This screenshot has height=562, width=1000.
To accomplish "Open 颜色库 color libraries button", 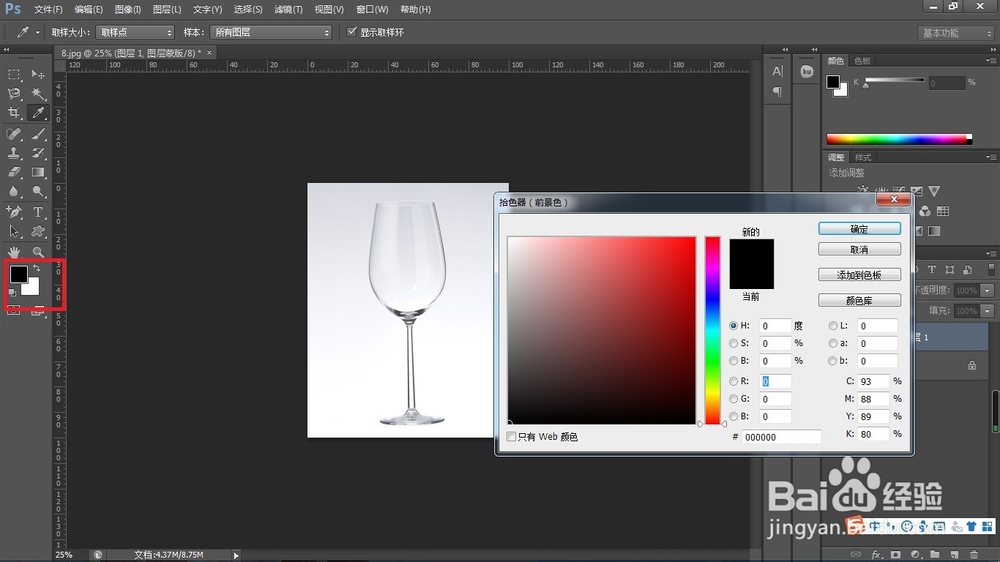I will click(859, 300).
